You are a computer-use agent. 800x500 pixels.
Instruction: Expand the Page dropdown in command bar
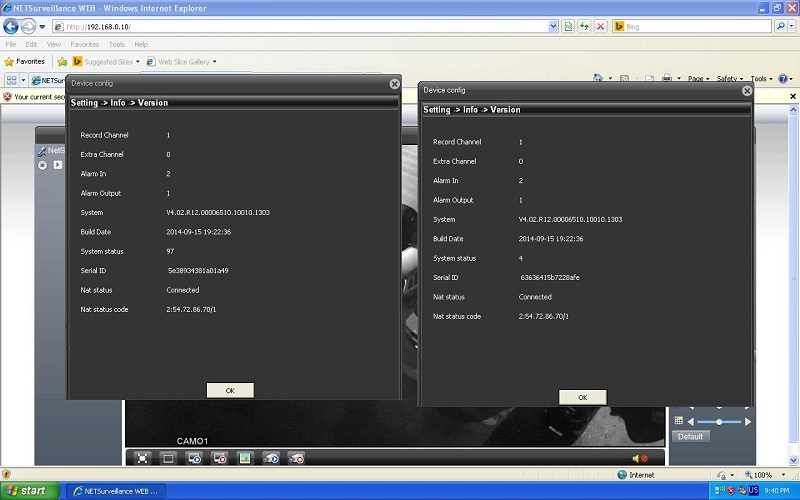699,79
